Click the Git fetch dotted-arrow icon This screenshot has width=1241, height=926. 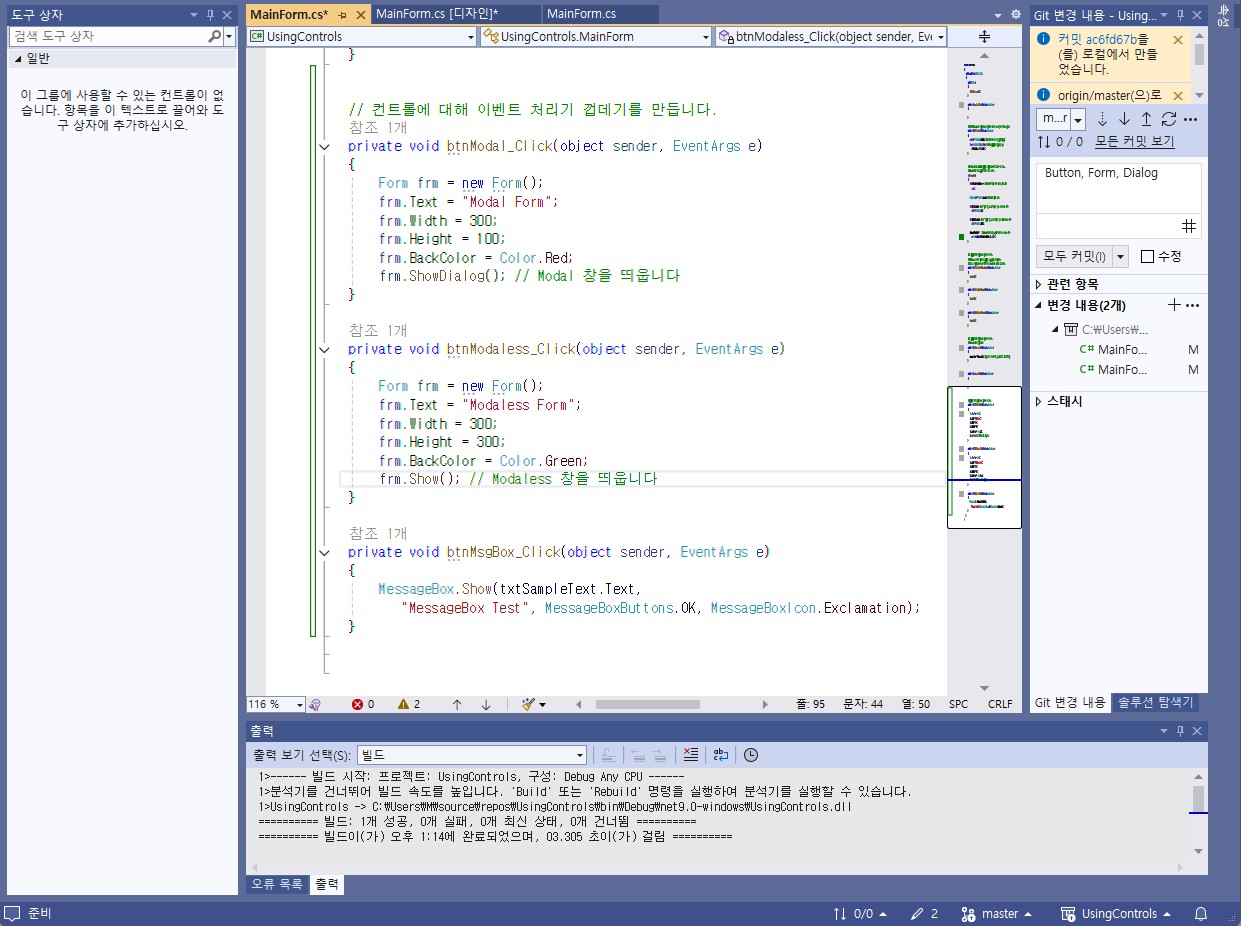(x=1103, y=119)
